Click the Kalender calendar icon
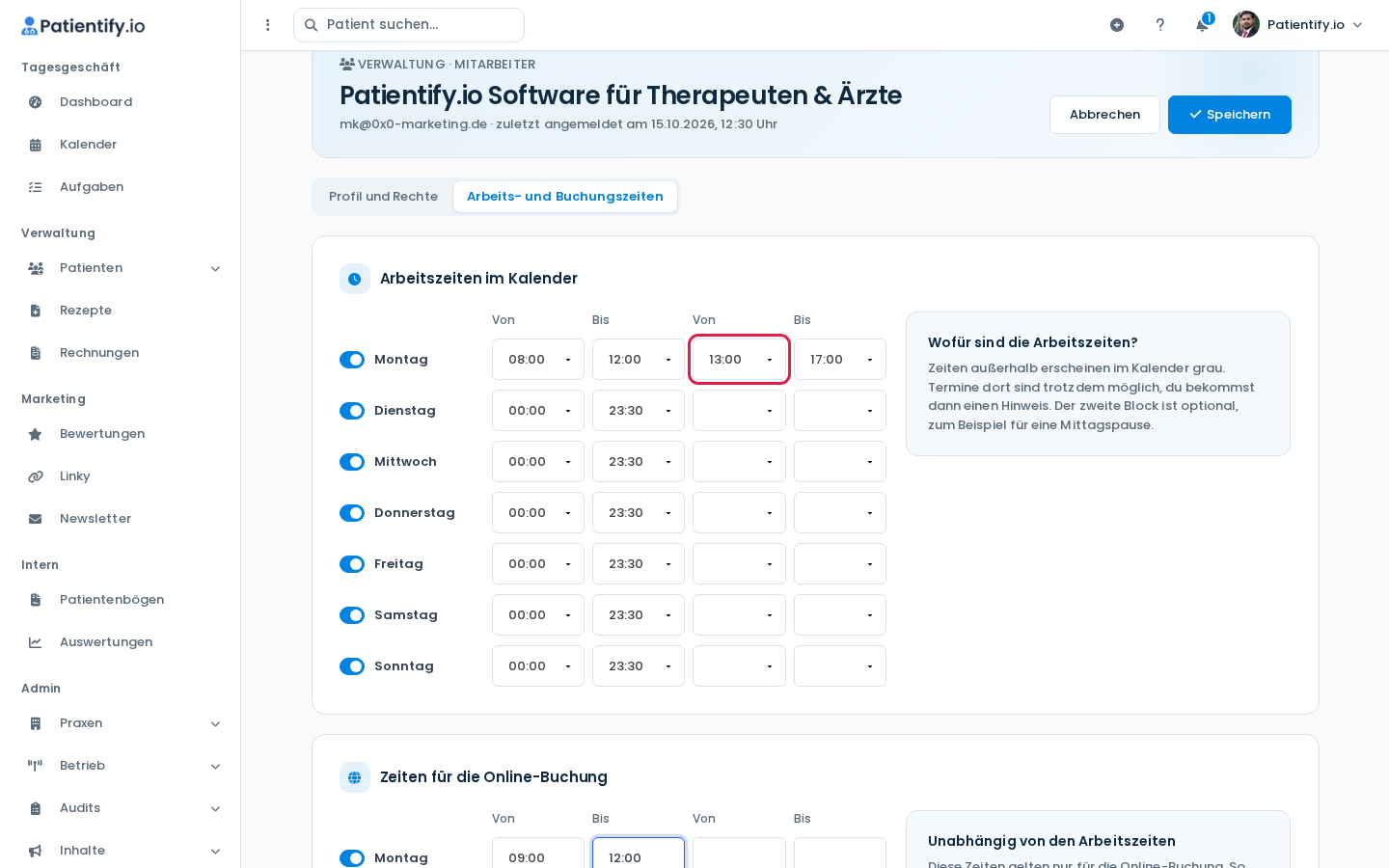Screen dimensions: 1389x868 [x=36, y=145]
